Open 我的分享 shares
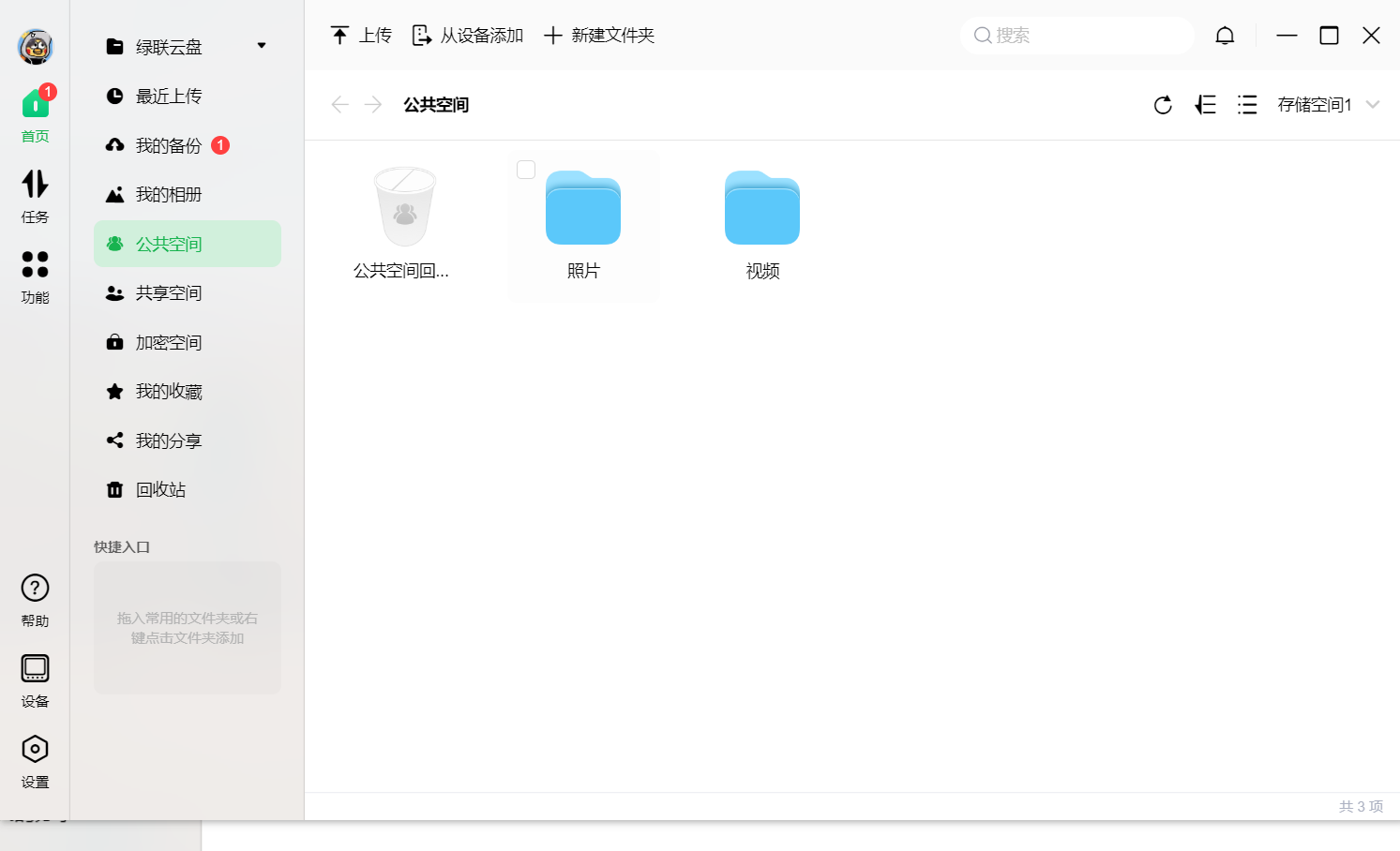This screenshot has width=1400, height=851. coord(188,440)
